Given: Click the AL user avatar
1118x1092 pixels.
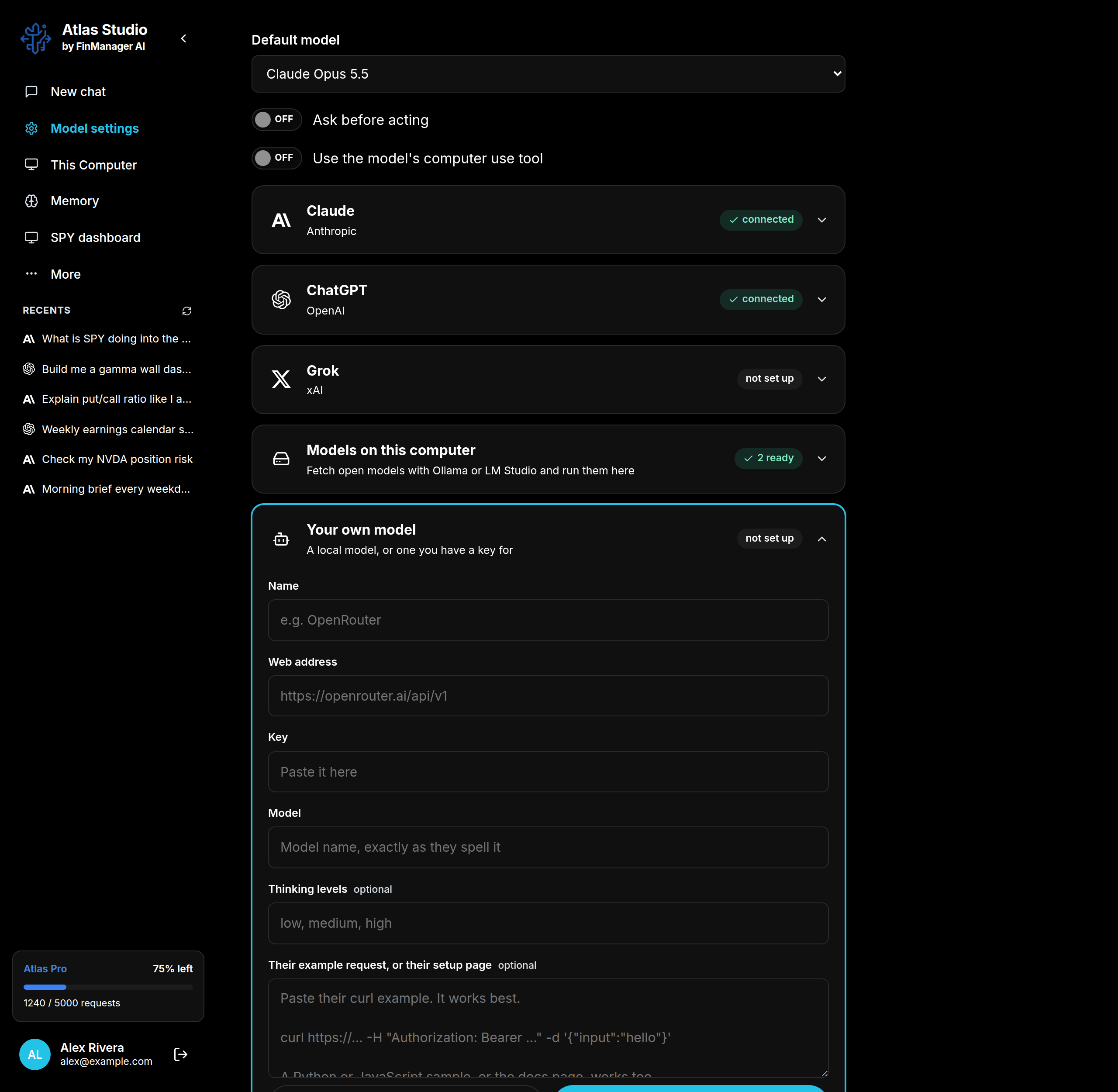Looking at the screenshot, I should 35,1054.
